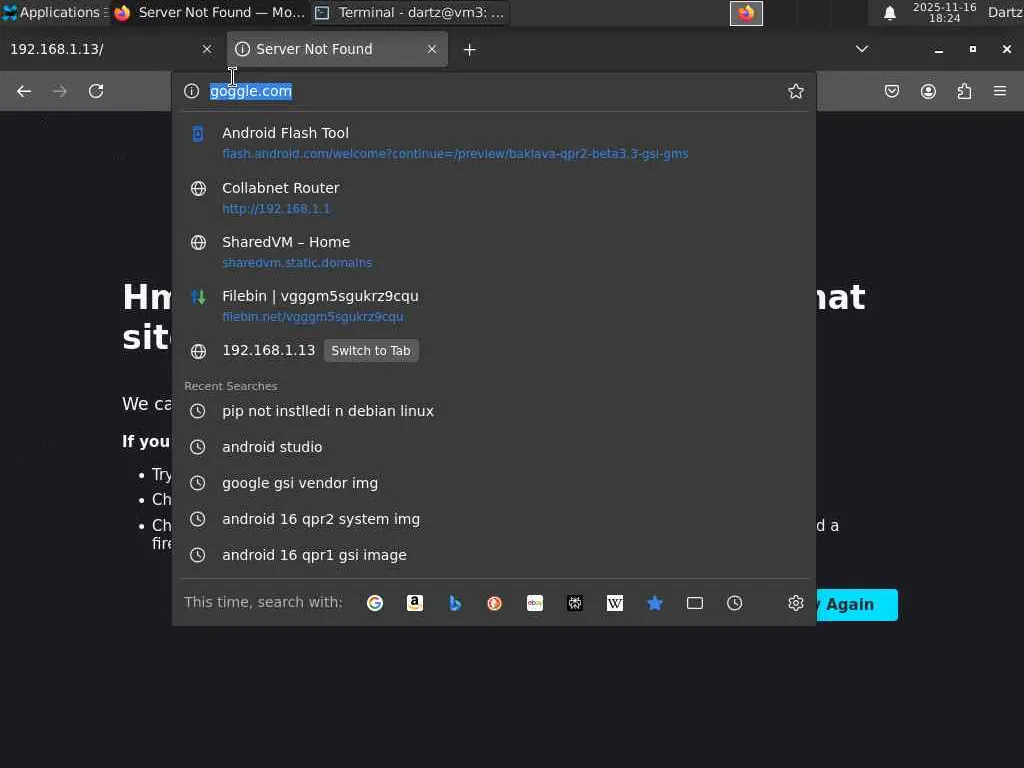This screenshot has width=1024, height=768.
Task: Select the Server Not Found tab
Action: (337, 49)
